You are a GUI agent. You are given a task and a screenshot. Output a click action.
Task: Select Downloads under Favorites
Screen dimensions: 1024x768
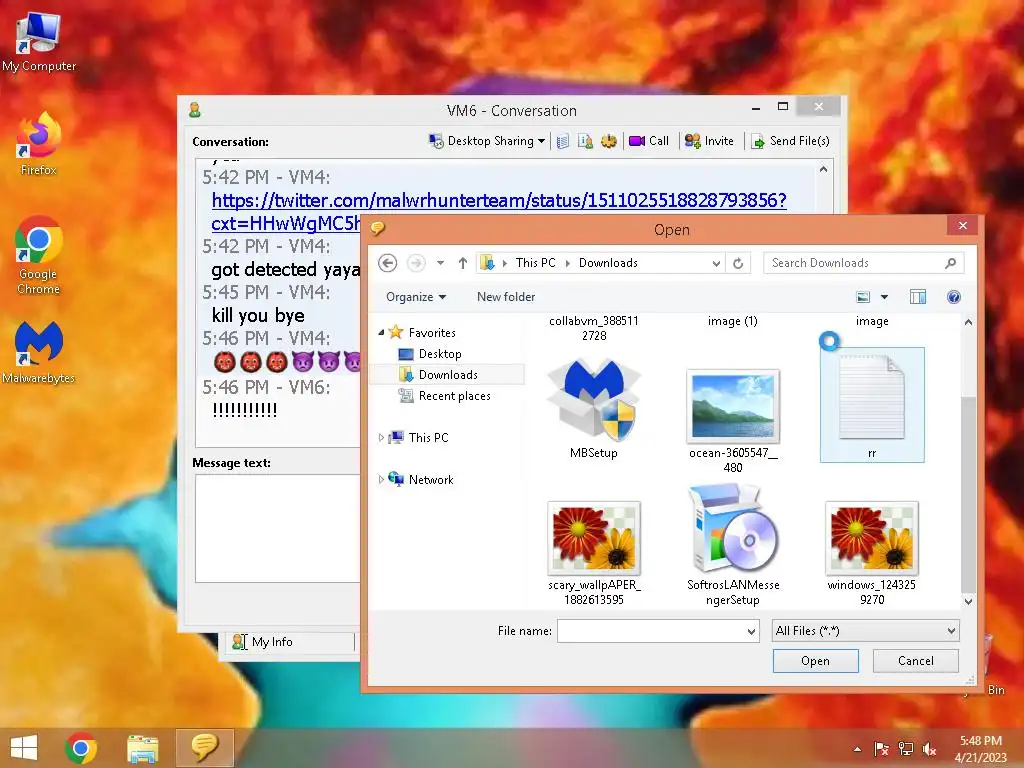tap(448, 375)
